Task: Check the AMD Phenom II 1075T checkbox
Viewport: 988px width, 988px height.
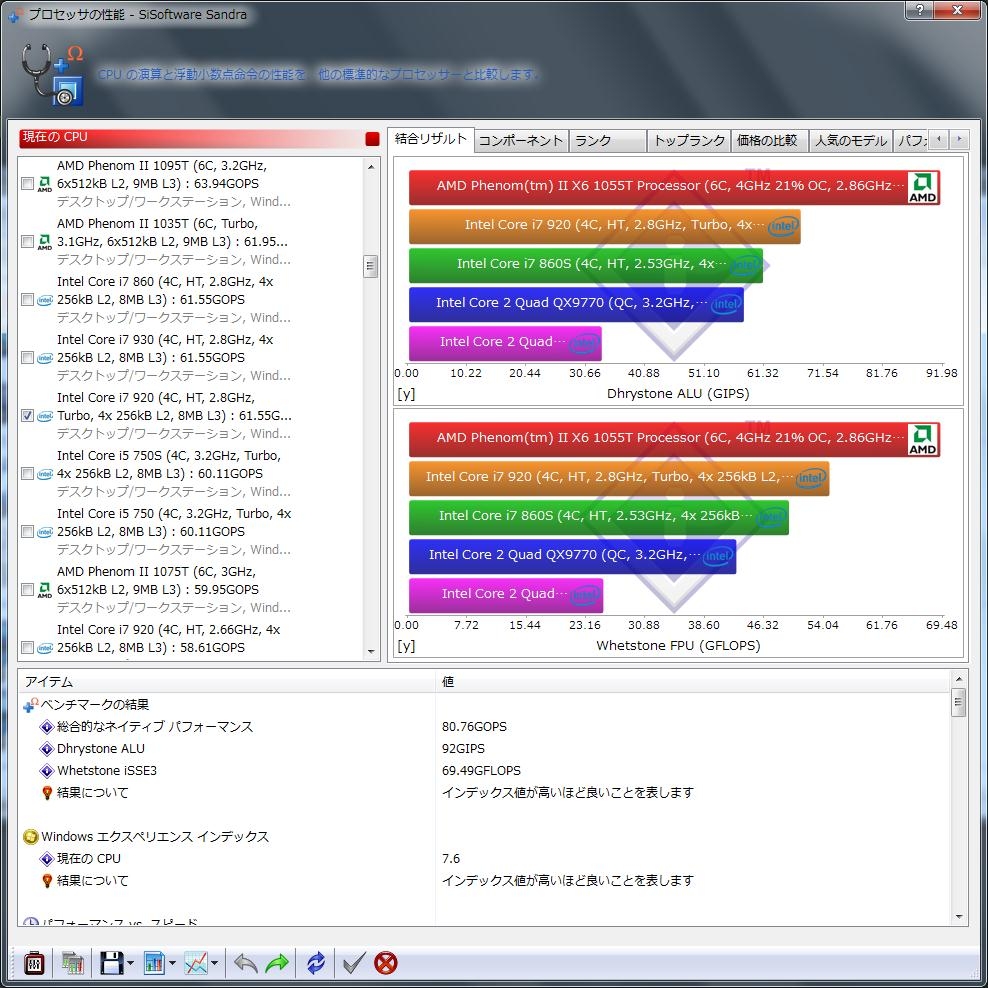Action: click(x=27, y=589)
